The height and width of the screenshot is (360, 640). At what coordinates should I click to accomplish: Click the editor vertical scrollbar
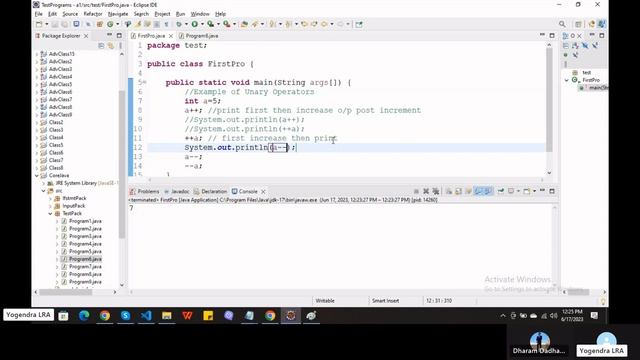coord(549,100)
